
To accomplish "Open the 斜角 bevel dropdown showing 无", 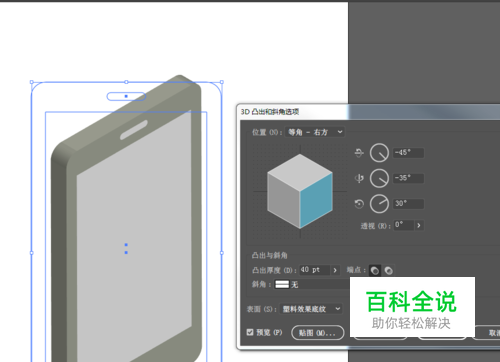I will (312, 284).
